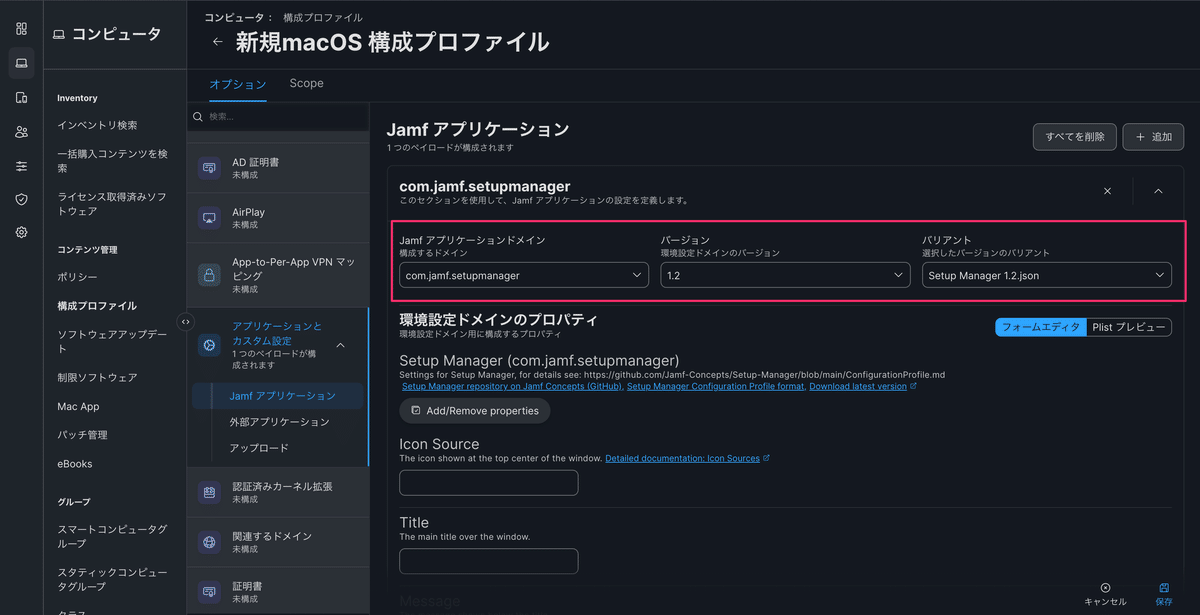Open the Jamf アプリケーションドメイン dropdown
Image resolution: width=1200 pixels, height=615 pixels.
[524, 273]
